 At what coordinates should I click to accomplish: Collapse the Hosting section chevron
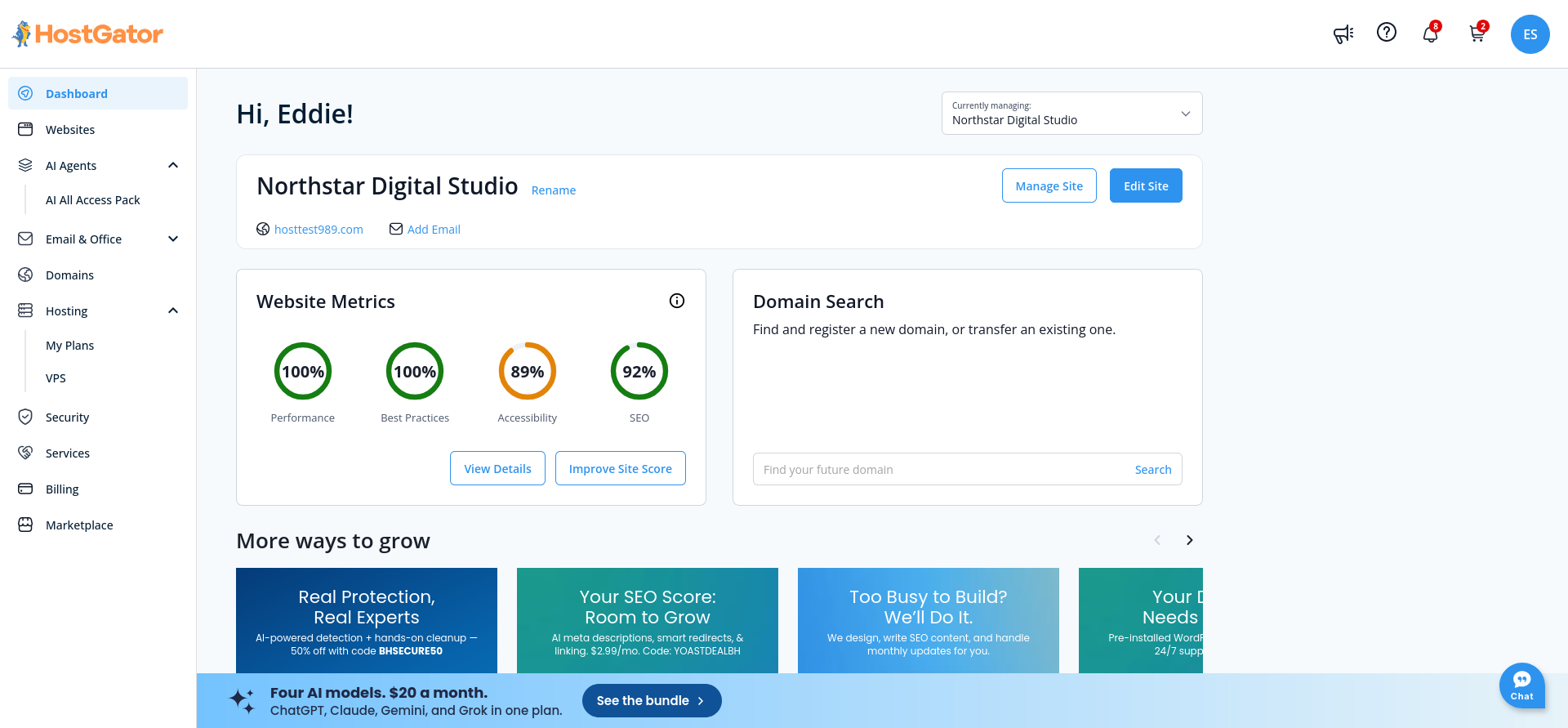[173, 310]
